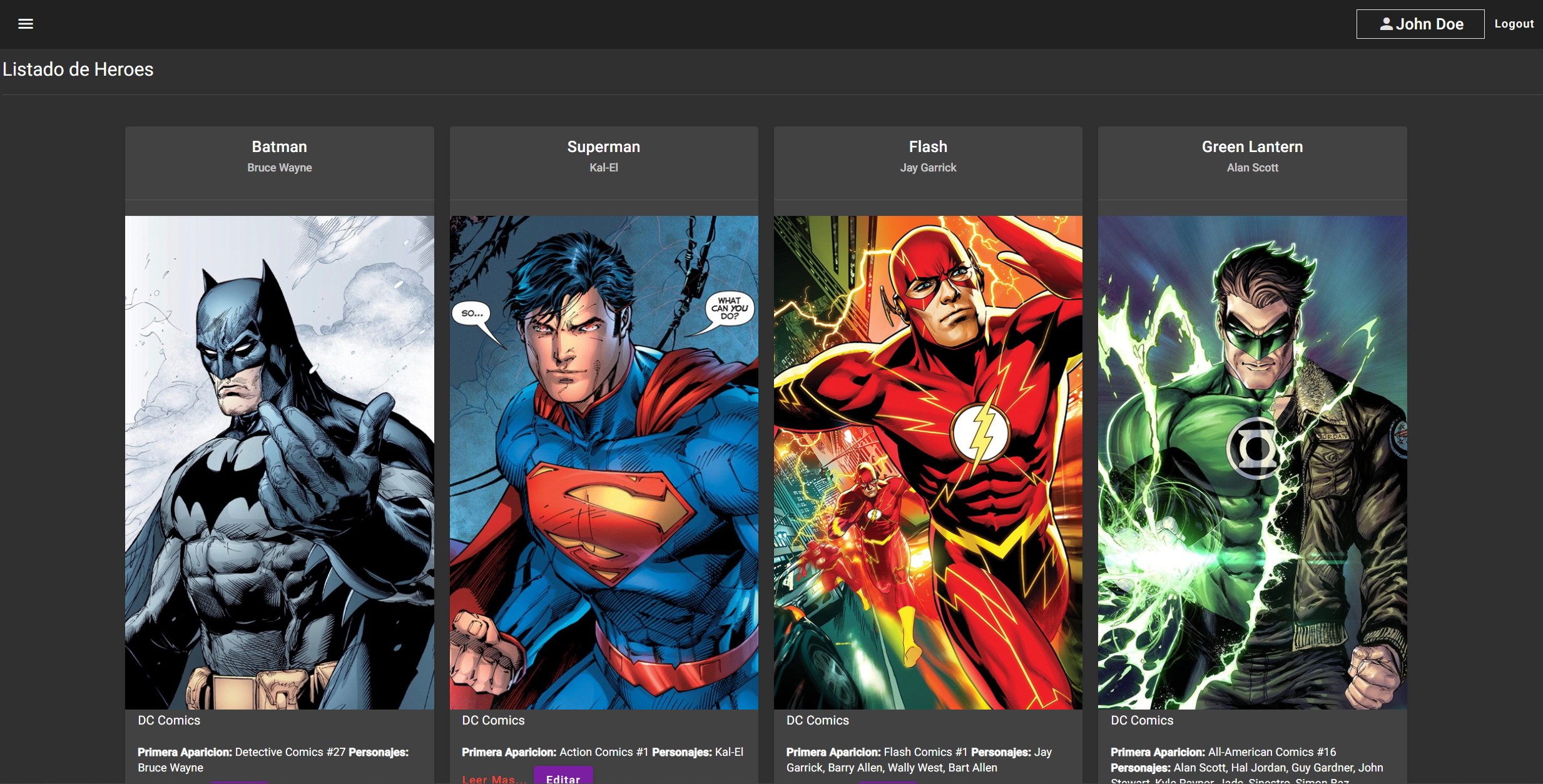Click DC Comics label under Batman image

169,720
